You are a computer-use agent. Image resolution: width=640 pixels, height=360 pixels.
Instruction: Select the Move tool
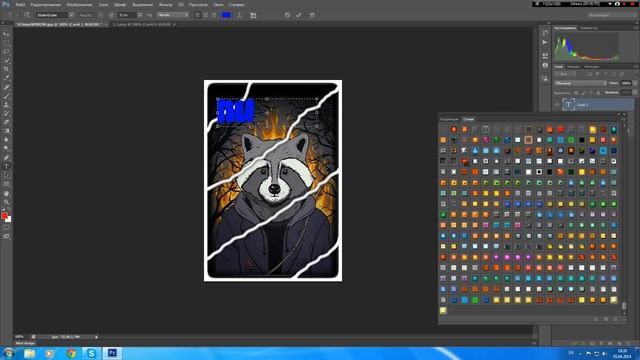coord(6,34)
